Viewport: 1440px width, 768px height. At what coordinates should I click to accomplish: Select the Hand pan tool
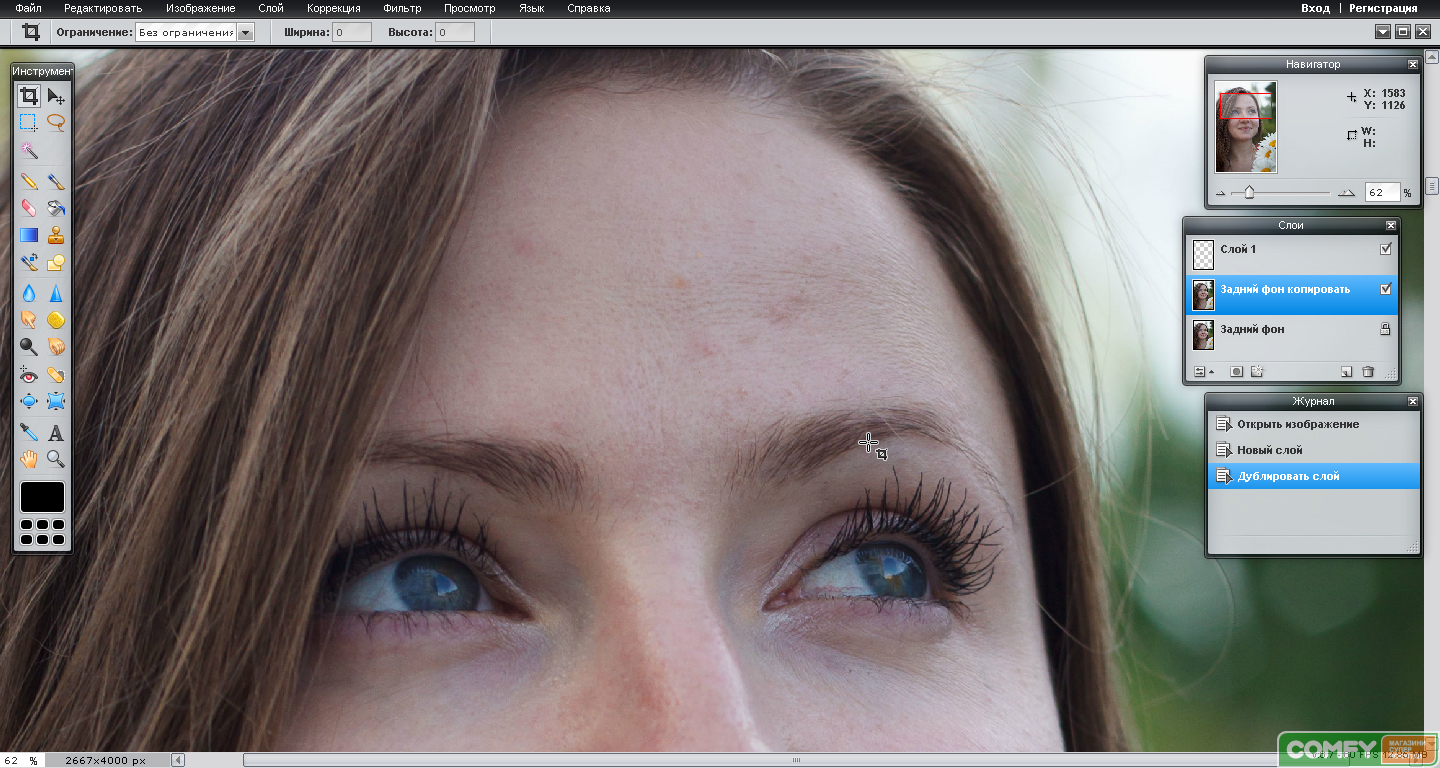tap(29, 459)
